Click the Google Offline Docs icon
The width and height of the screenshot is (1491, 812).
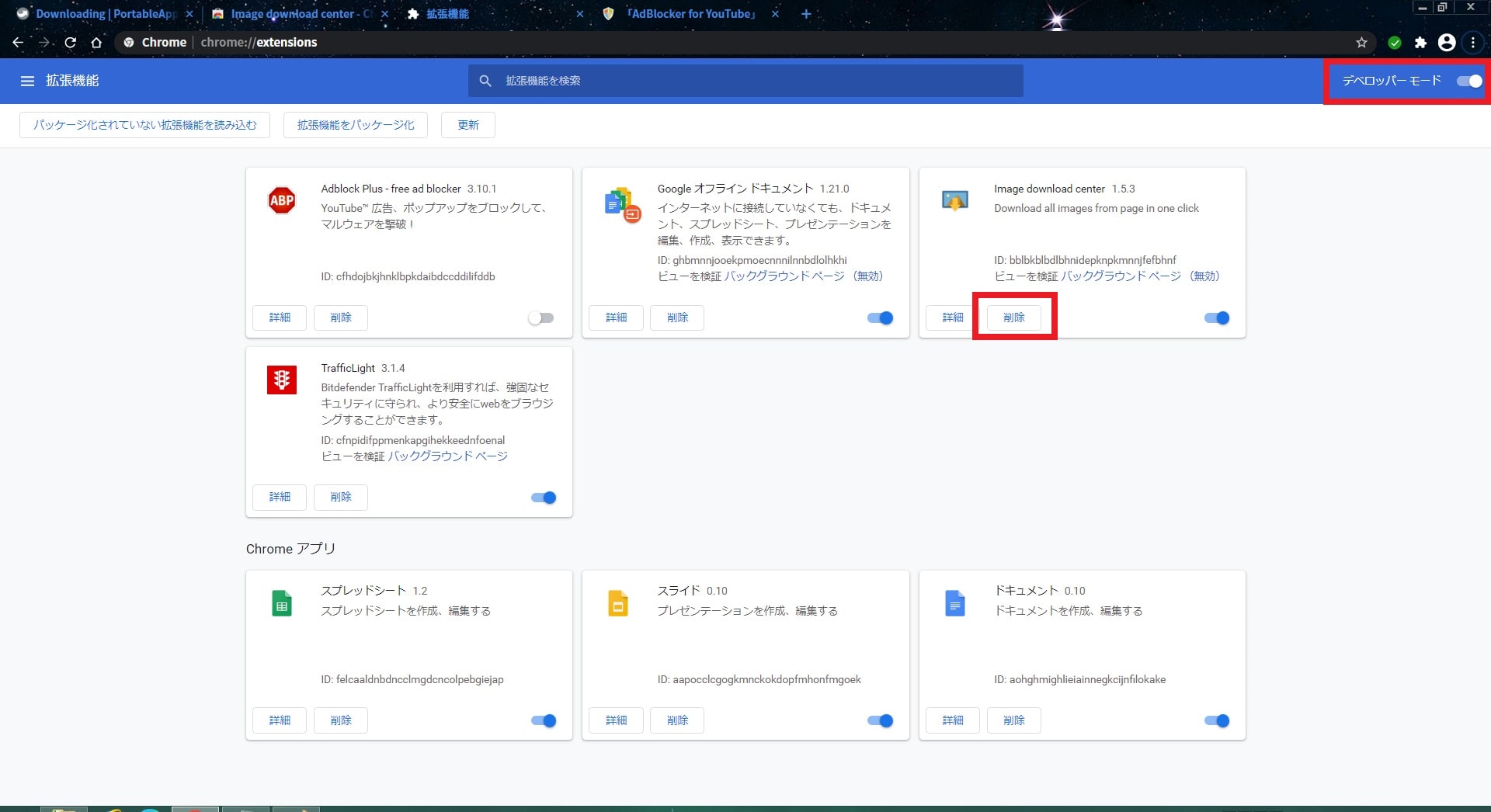[622, 204]
